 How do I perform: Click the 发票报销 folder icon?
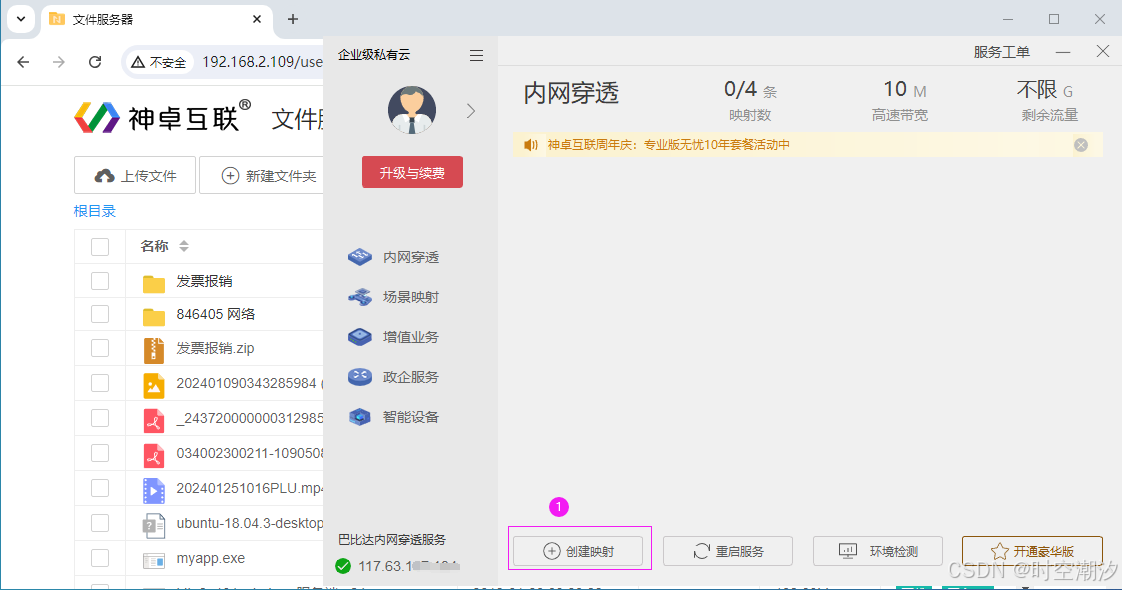(x=154, y=283)
